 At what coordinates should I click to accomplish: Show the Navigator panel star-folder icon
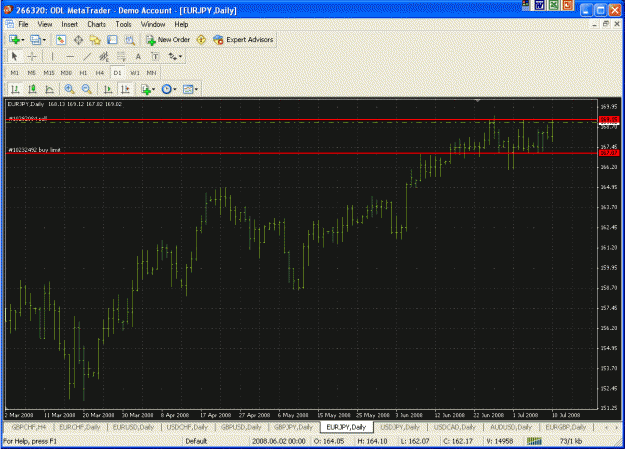(x=95, y=39)
